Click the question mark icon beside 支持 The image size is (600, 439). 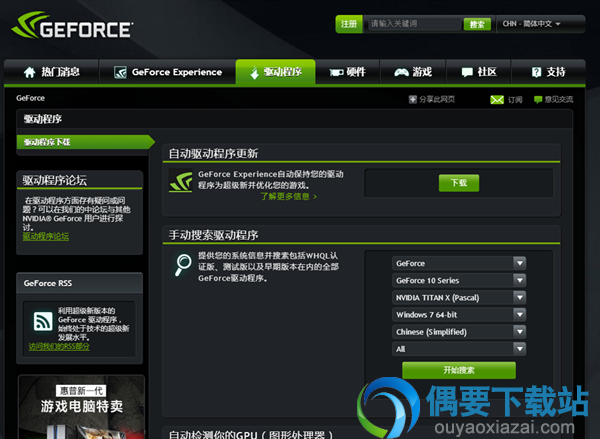[x=536, y=72]
